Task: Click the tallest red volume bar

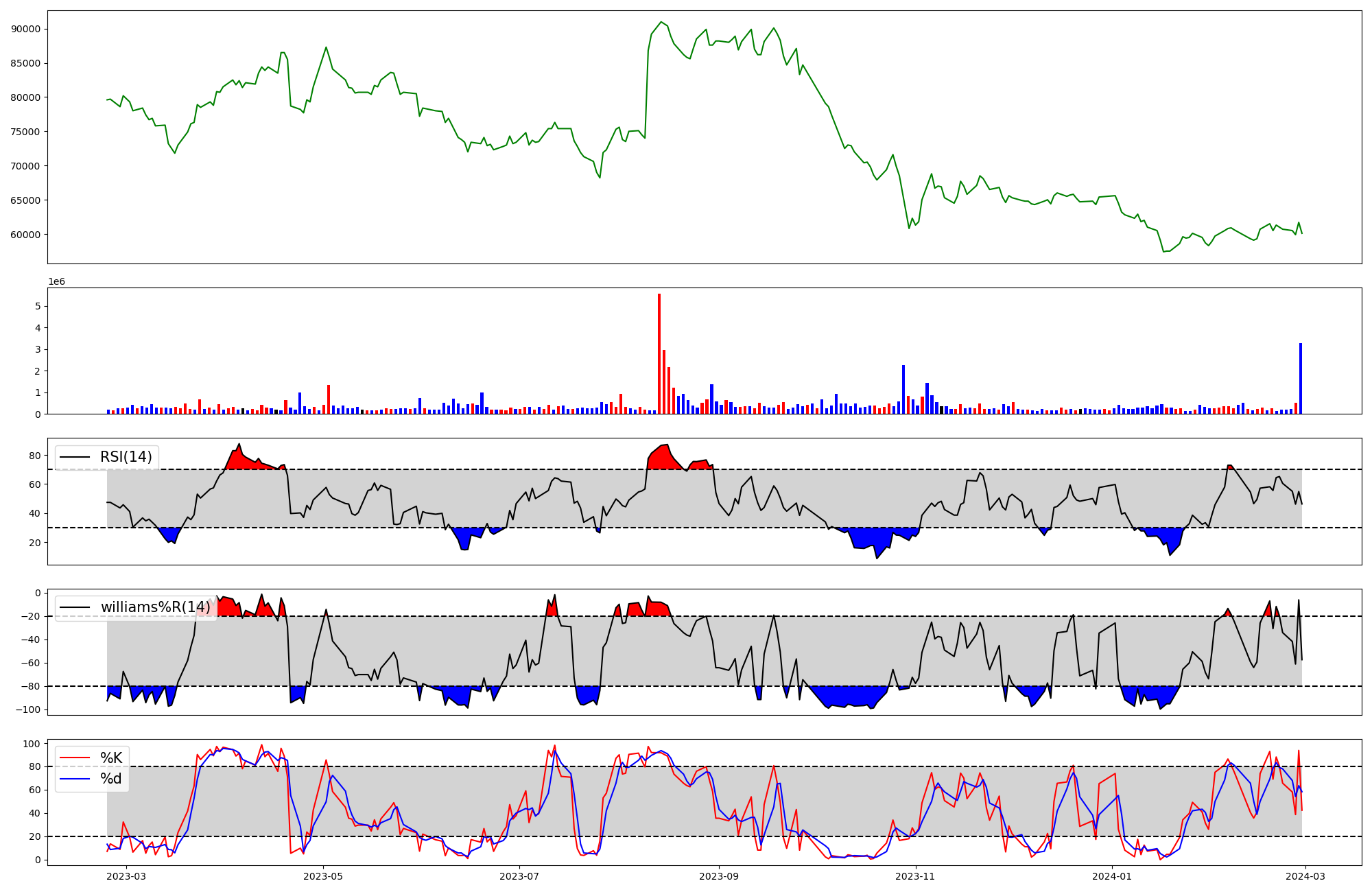Action: coord(659,353)
